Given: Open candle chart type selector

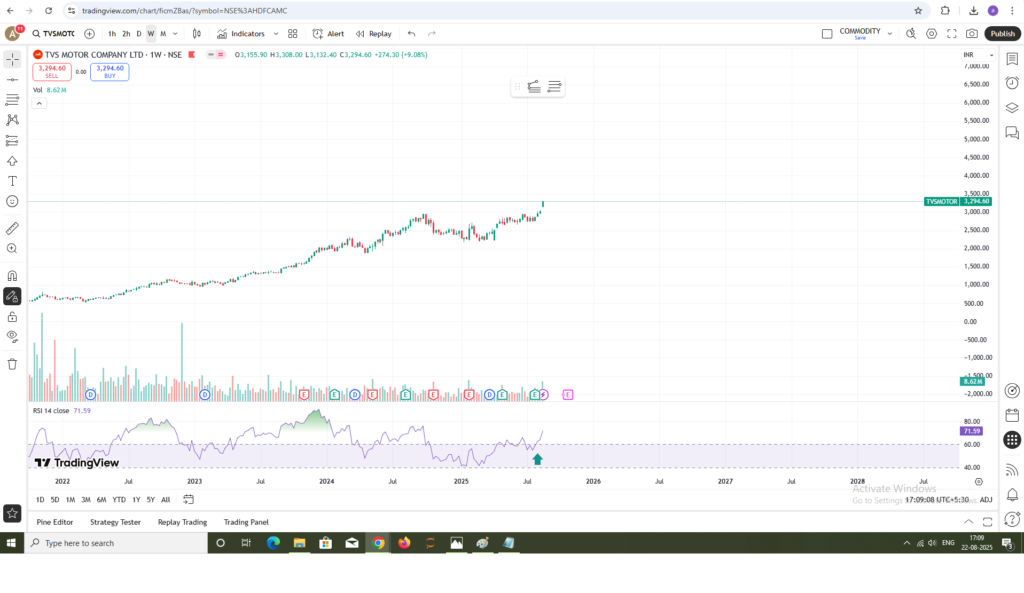Looking at the screenshot, I should point(197,34).
